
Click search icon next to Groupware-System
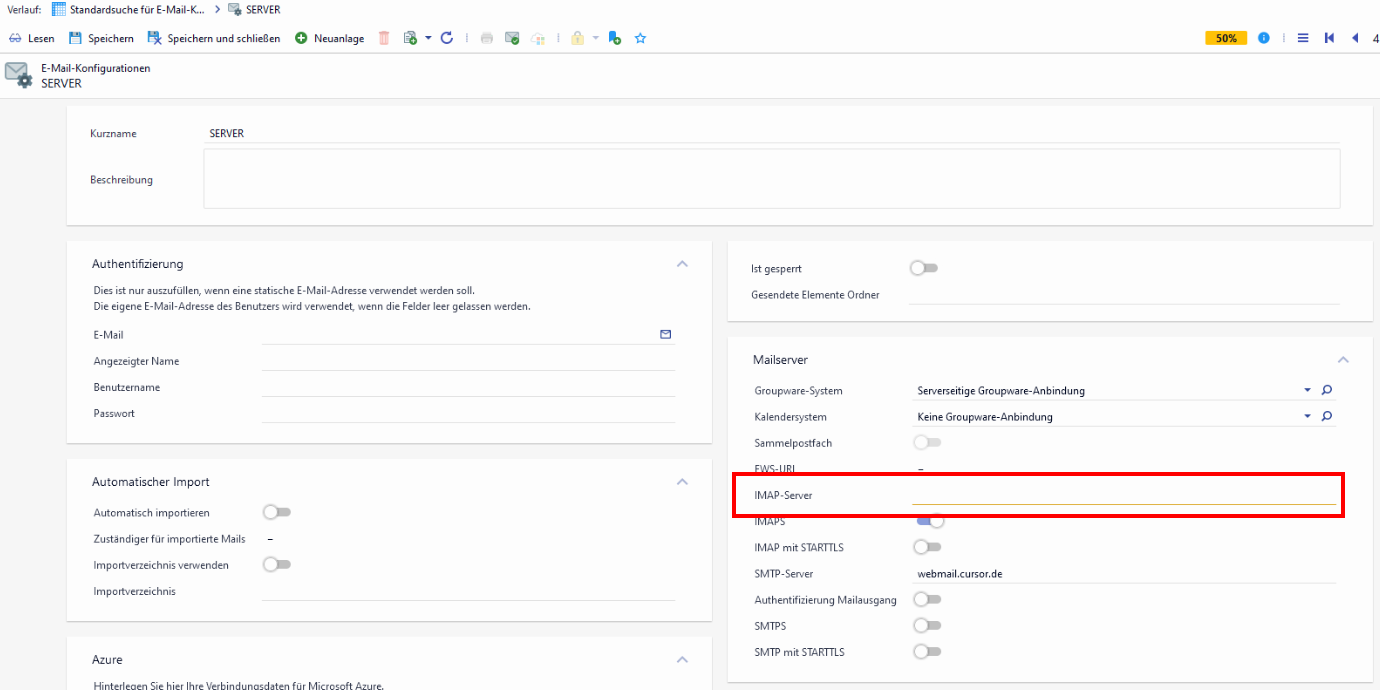[x=1327, y=390]
